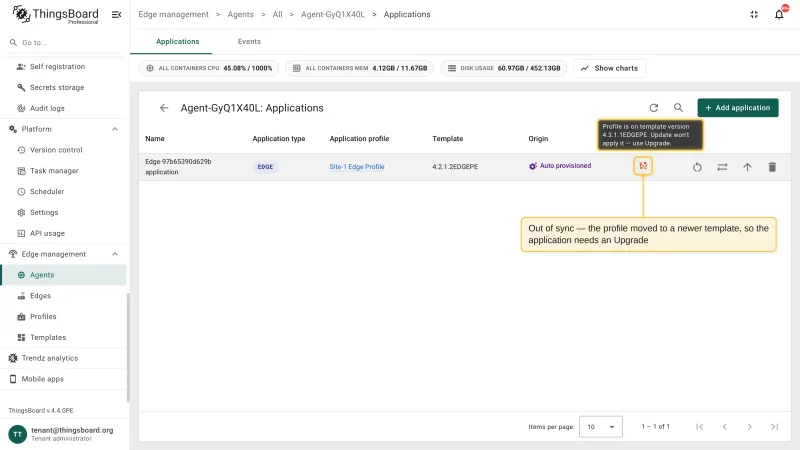
Task: Open search in applications table
Action: (678, 108)
